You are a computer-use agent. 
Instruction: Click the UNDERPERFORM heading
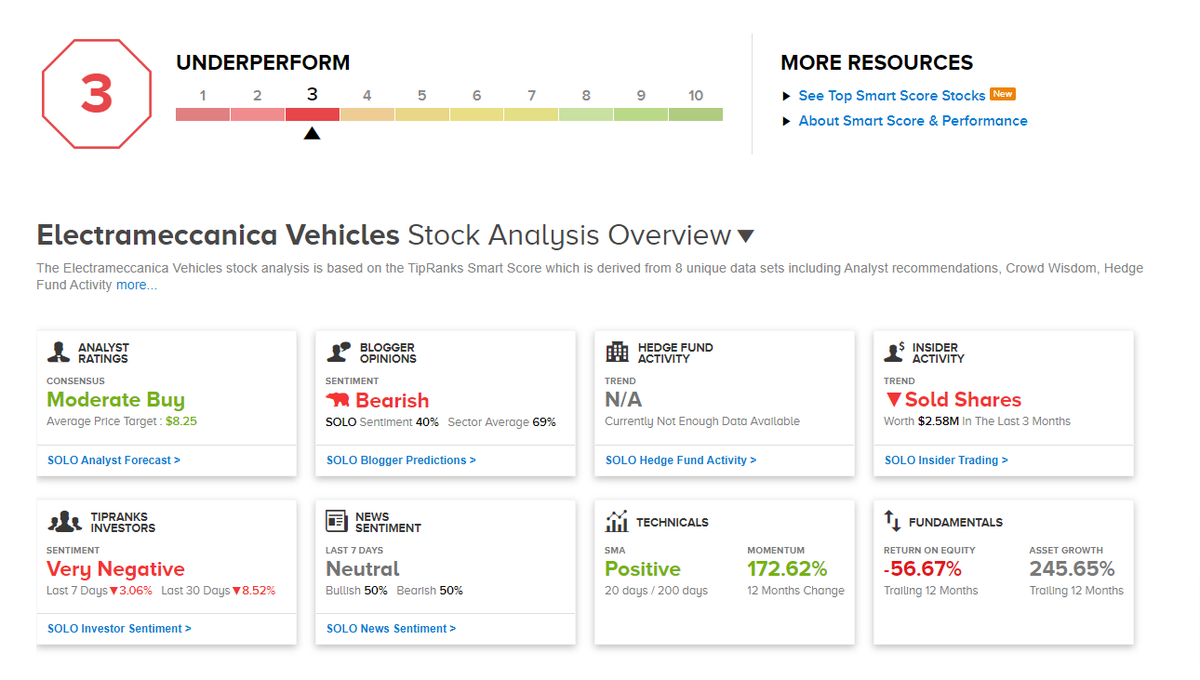(x=263, y=63)
